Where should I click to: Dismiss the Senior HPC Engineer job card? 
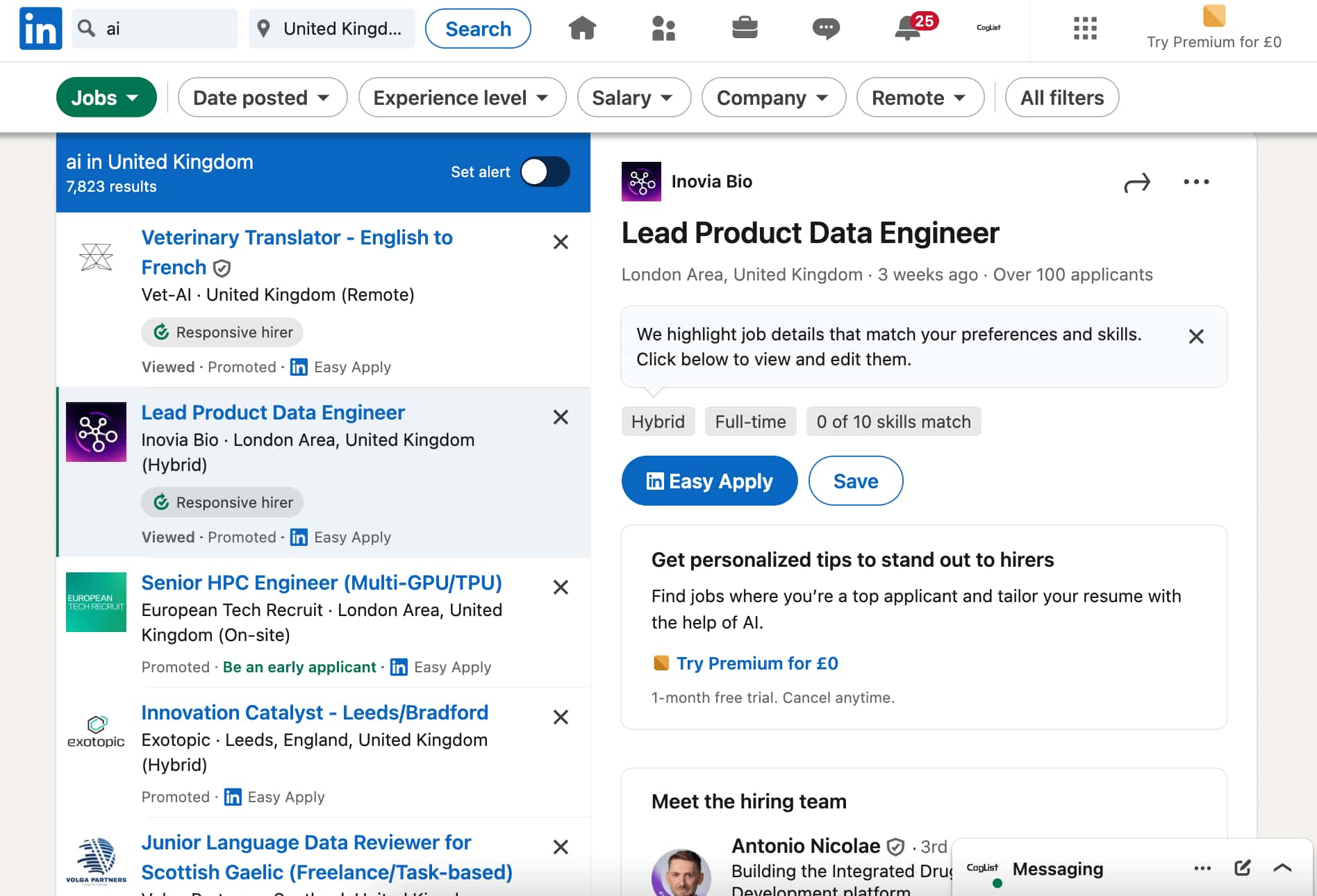click(x=561, y=588)
